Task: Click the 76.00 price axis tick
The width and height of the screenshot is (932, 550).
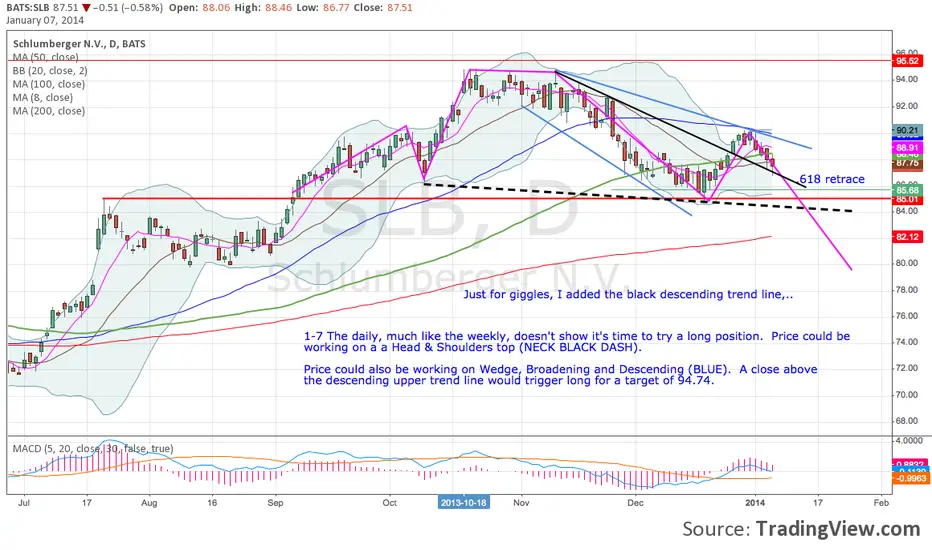Action: (x=907, y=316)
